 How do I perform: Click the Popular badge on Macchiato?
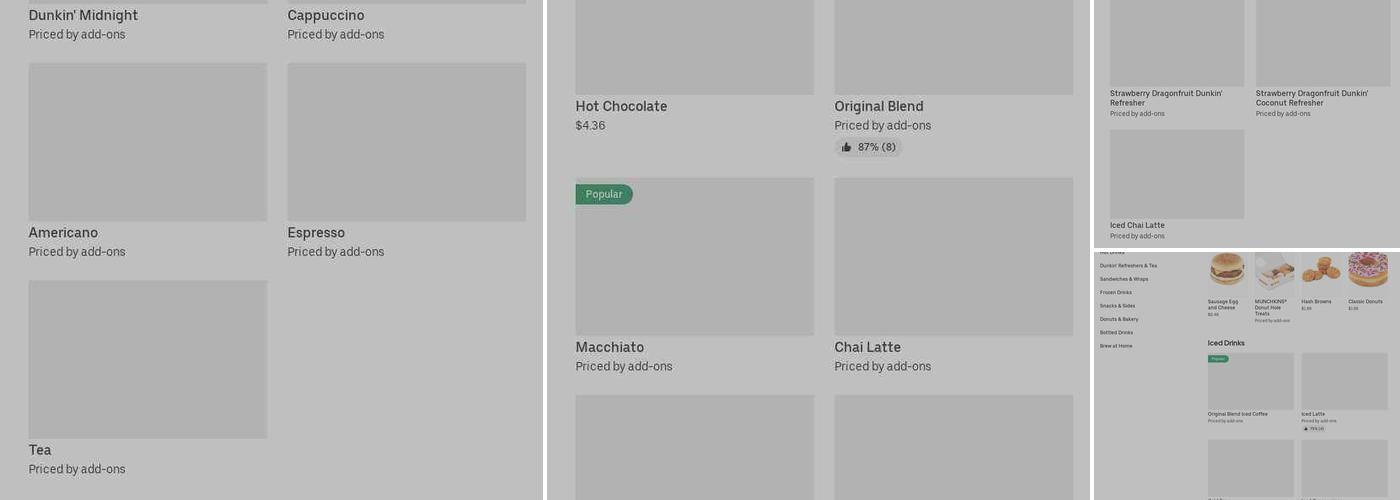click(603, 195)
